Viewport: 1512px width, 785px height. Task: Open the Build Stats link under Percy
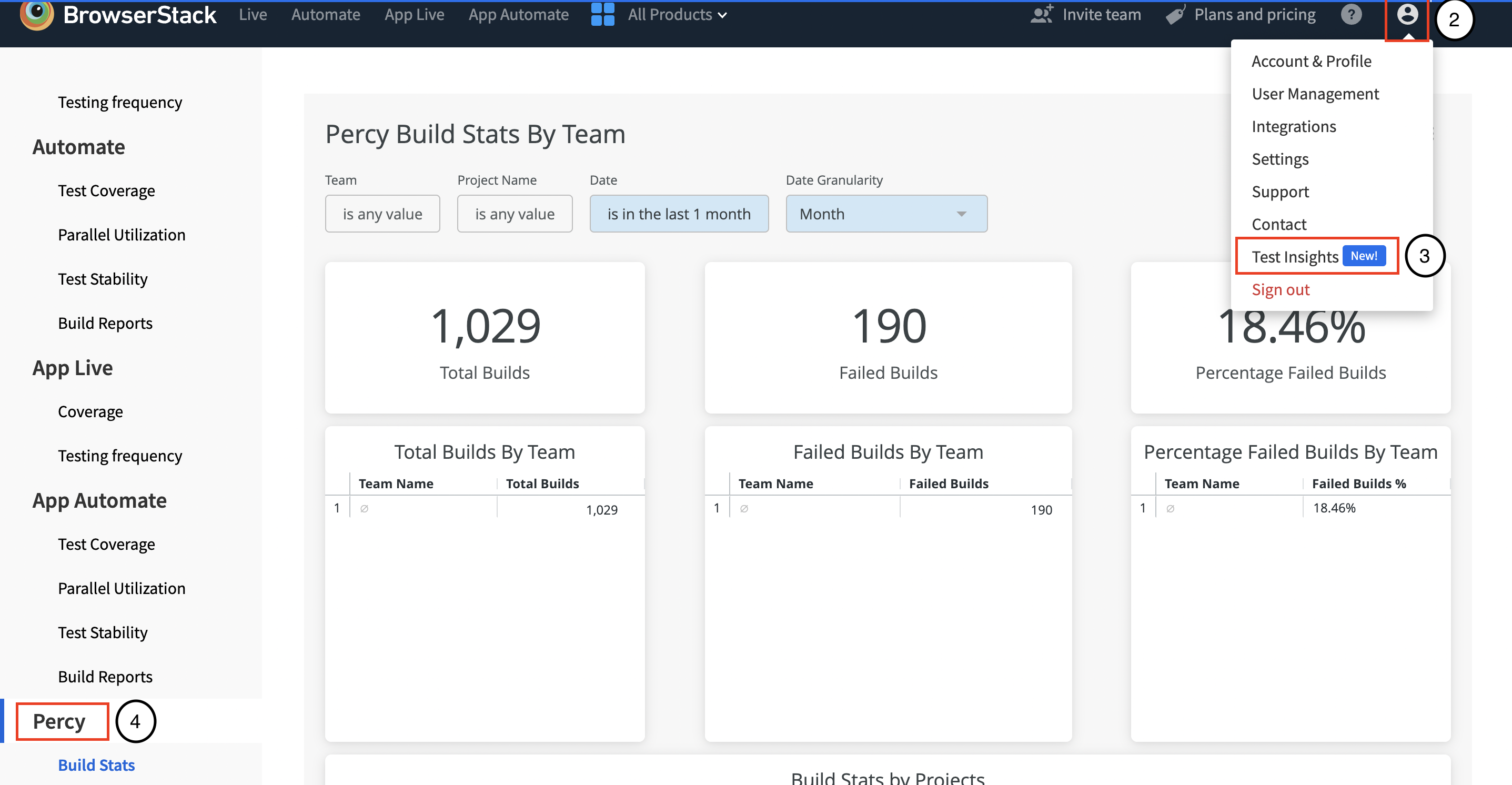point(96,764)
